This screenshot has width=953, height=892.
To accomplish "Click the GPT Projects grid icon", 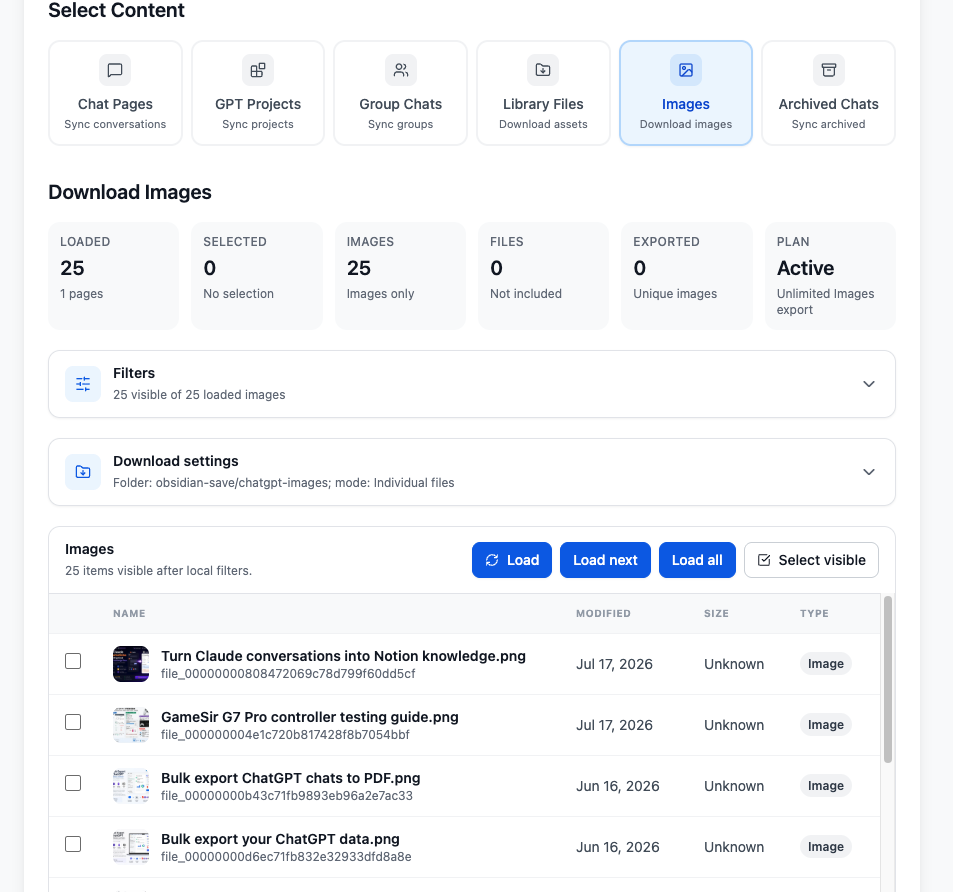I will (258, 70).
